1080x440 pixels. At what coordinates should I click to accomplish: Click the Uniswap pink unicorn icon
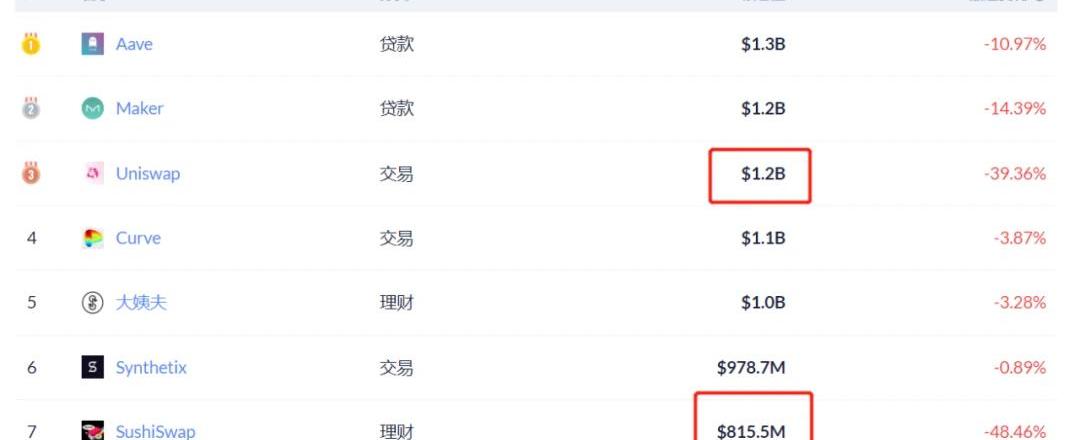tap(93, 174)
